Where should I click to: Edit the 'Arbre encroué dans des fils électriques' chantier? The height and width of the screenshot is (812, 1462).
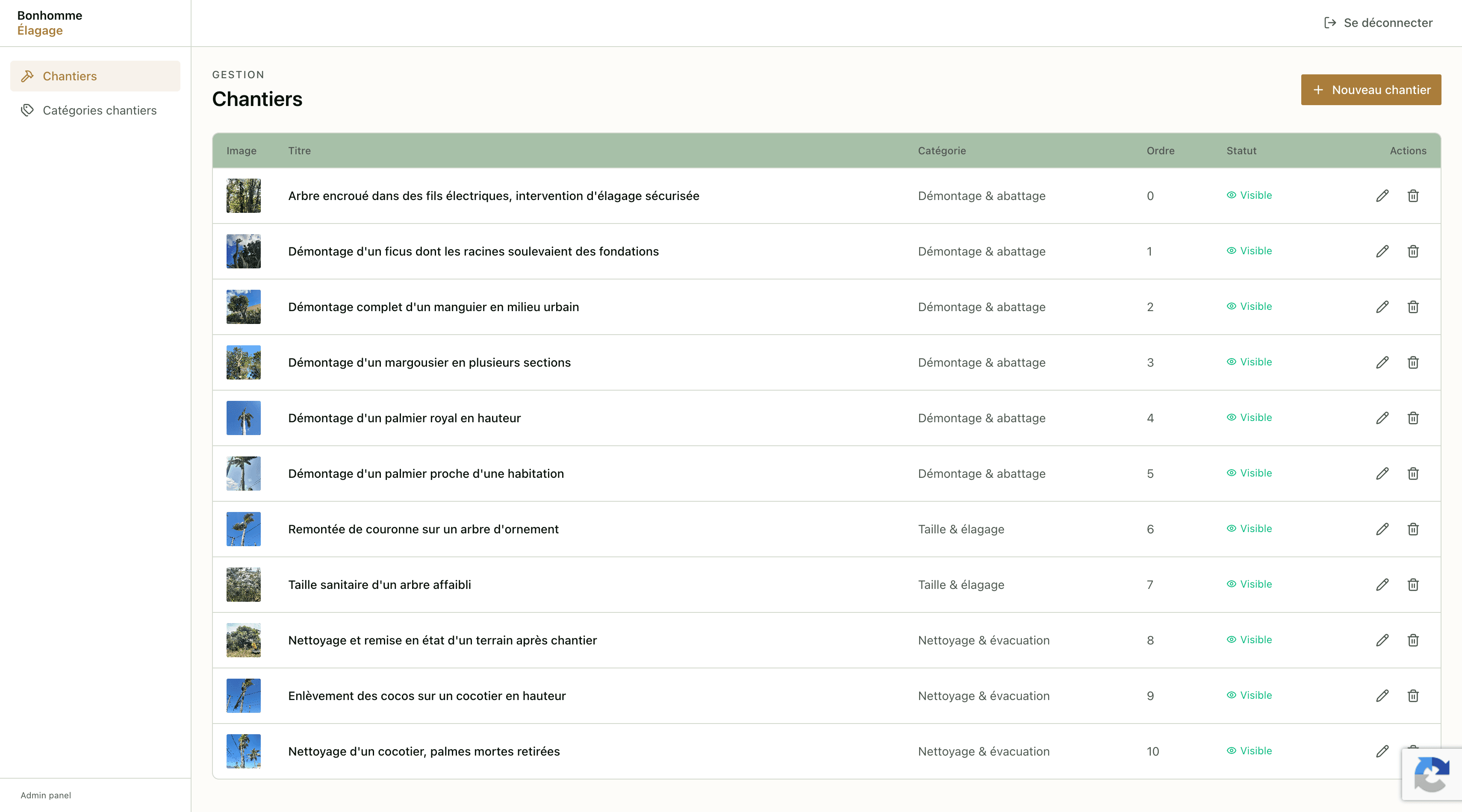(1382, 196)
